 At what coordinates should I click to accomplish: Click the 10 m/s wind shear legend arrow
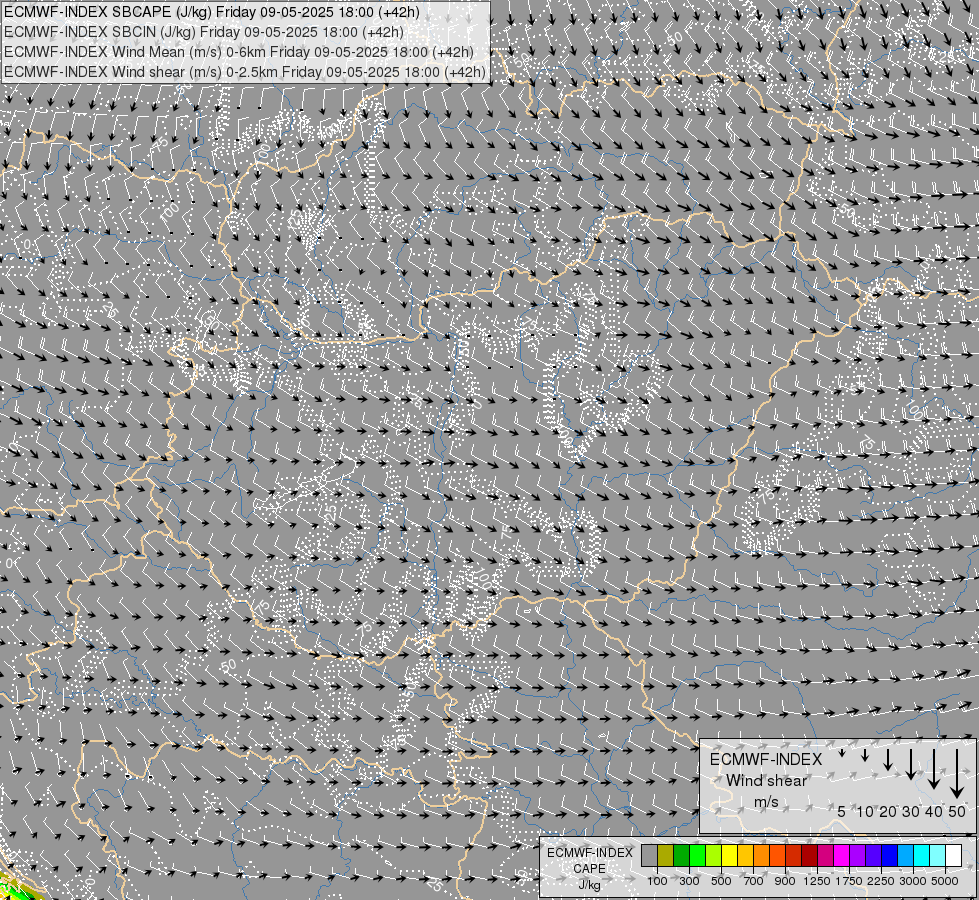point(865,755)
